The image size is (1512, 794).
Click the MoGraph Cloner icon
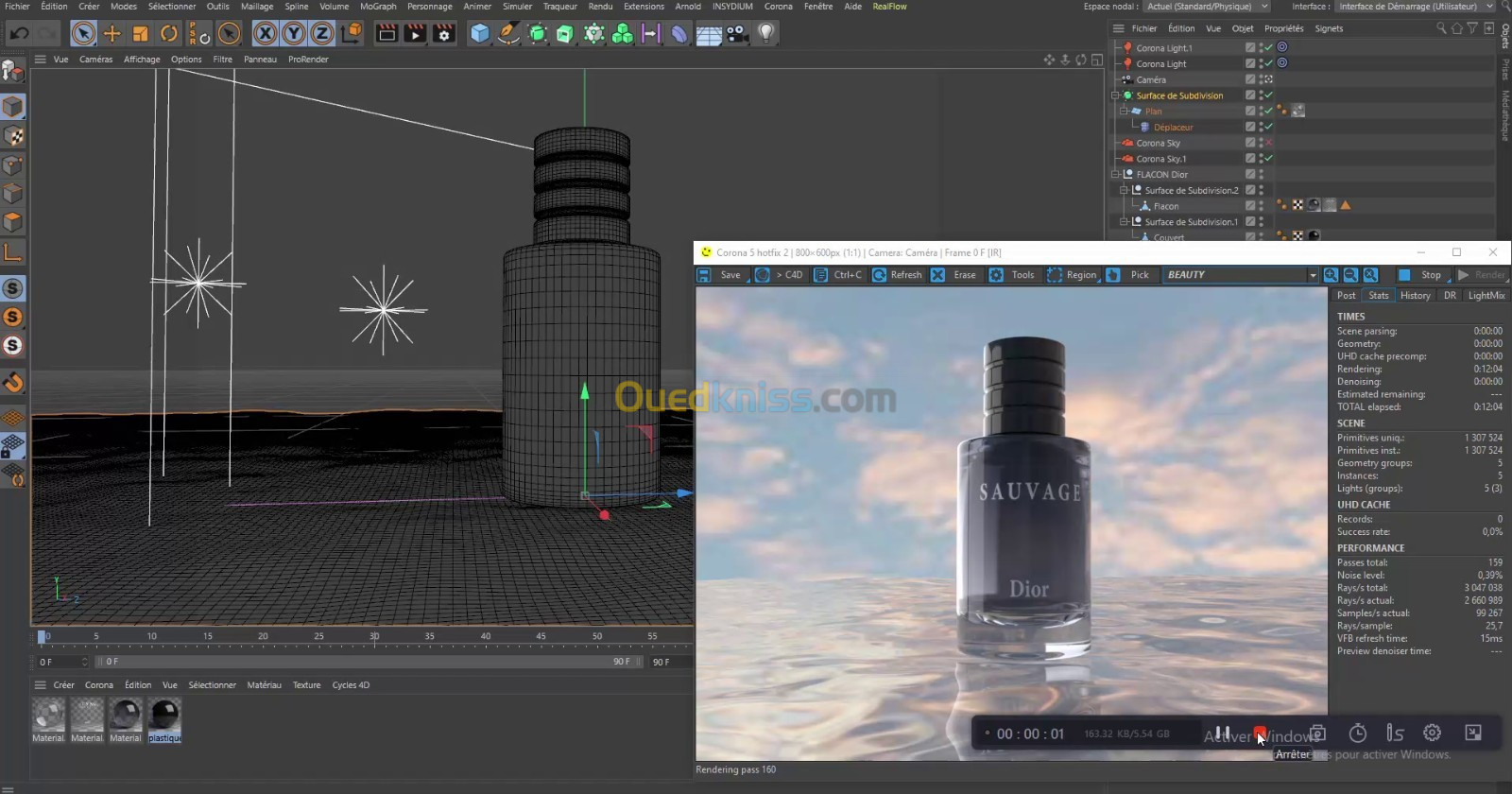(x=622, y=34)
